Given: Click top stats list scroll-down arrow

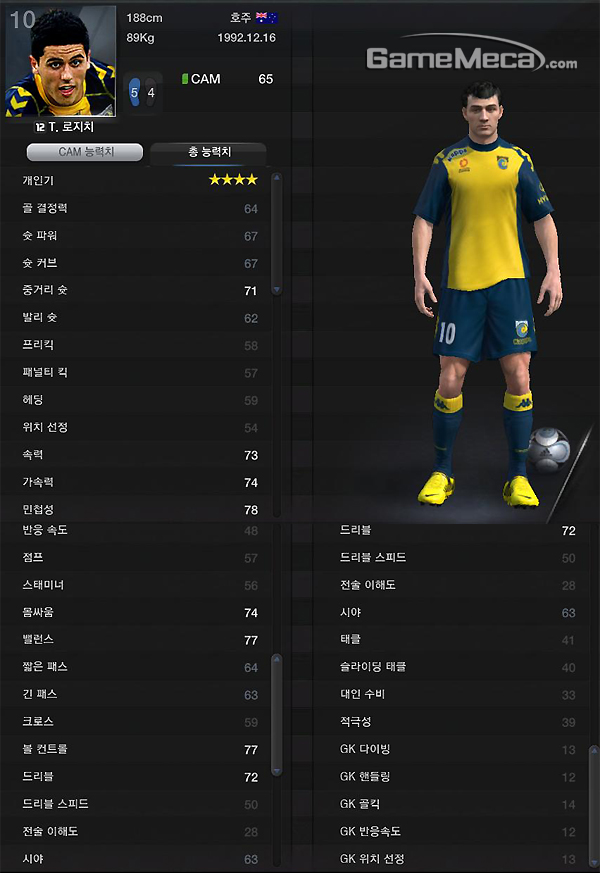Looking at the screenshot, I should [x=276, y=290].
